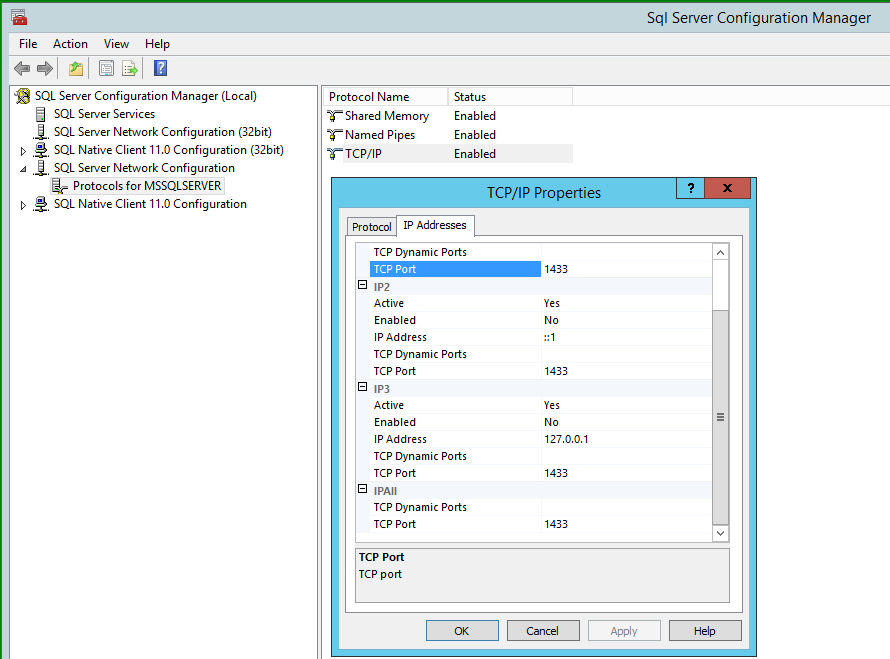Select the Shared Memory protocol entry

[x=388, y=115]
